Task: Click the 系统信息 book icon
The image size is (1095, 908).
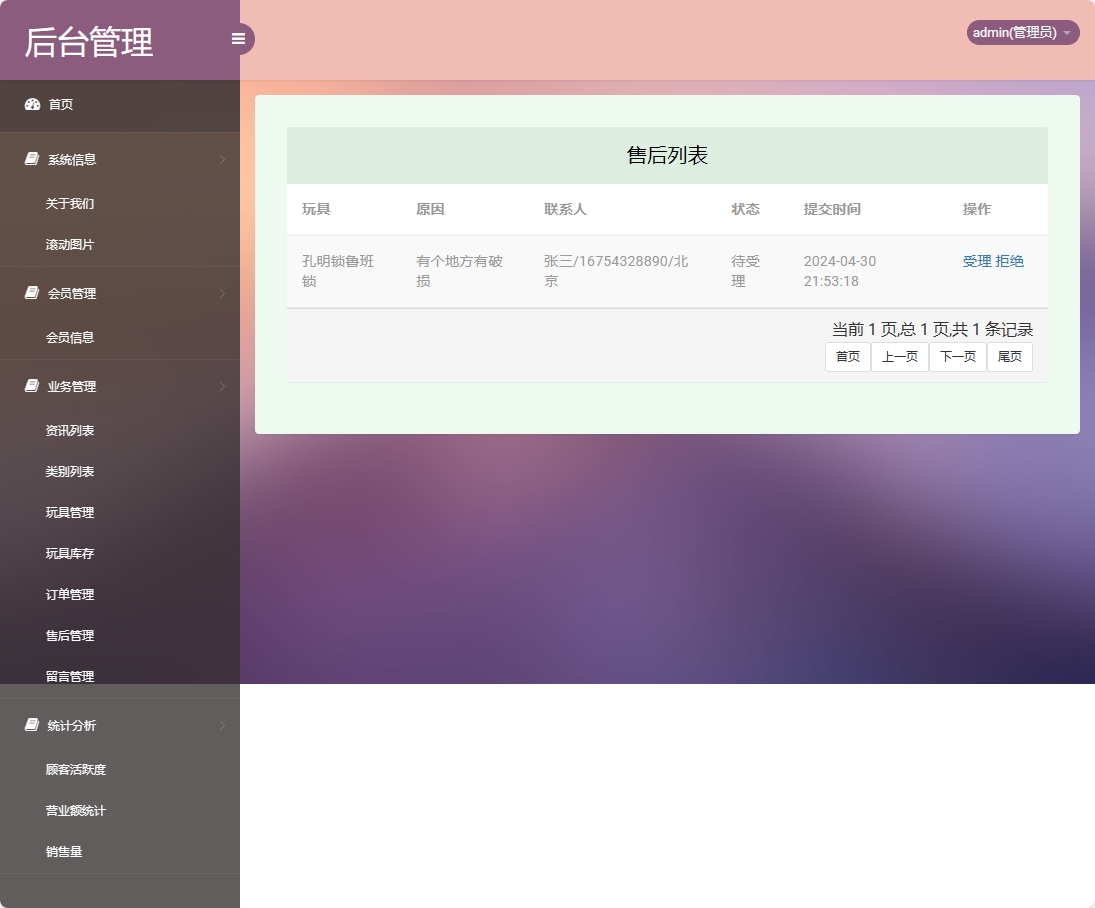Action: pos(30,157)
